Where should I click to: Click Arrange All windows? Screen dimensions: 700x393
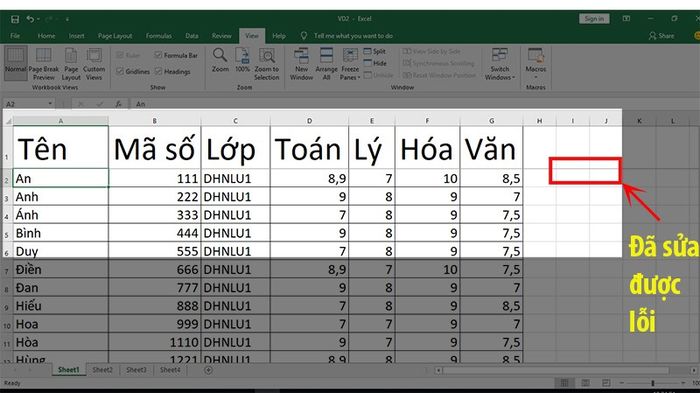[x=326, y=64]
